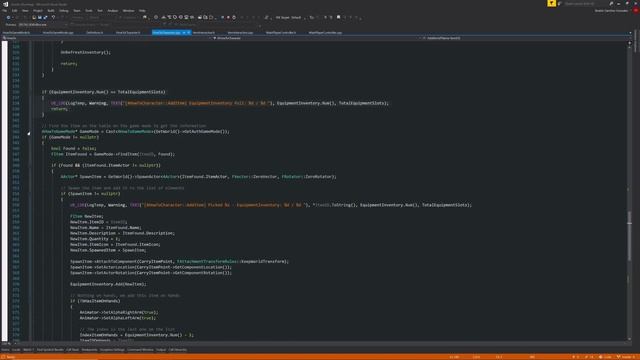Image resolution: width=640 pixels, height=360 pixels.
Task: Click the Navigate Backward toolbar icon
Action: 8,18
